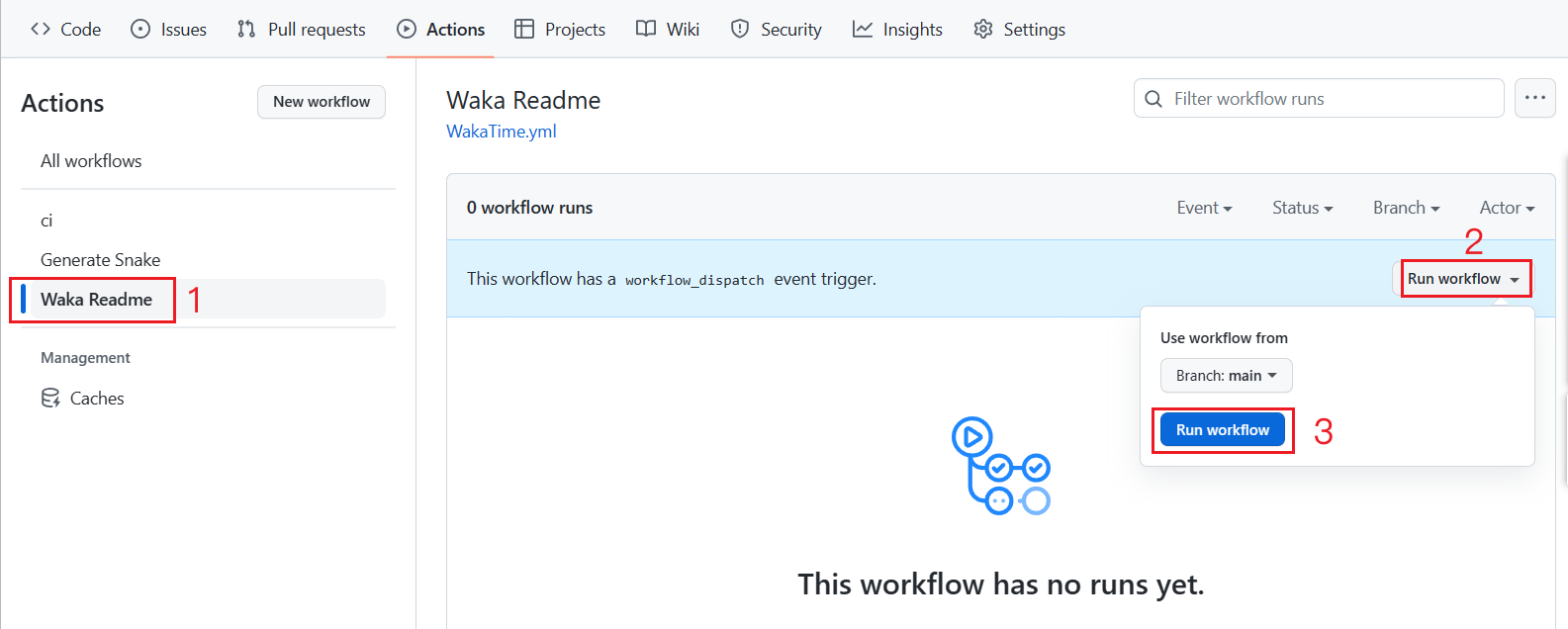Viewport: 1568px width, 629px height.
Task: Open repository Settings tab
Action: coord(1020,30)
